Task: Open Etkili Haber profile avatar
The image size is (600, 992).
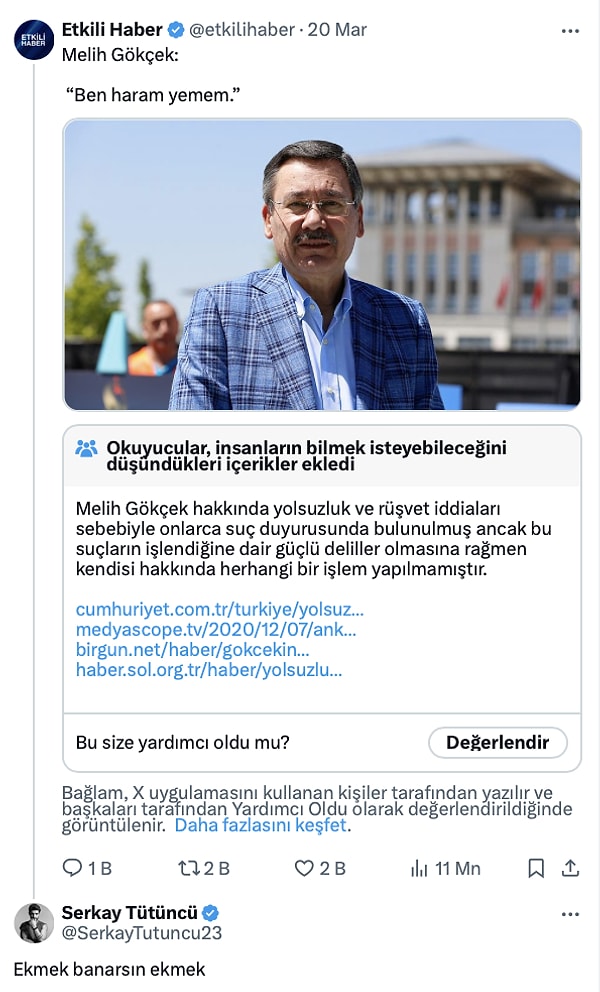Action: click(34, 40)
